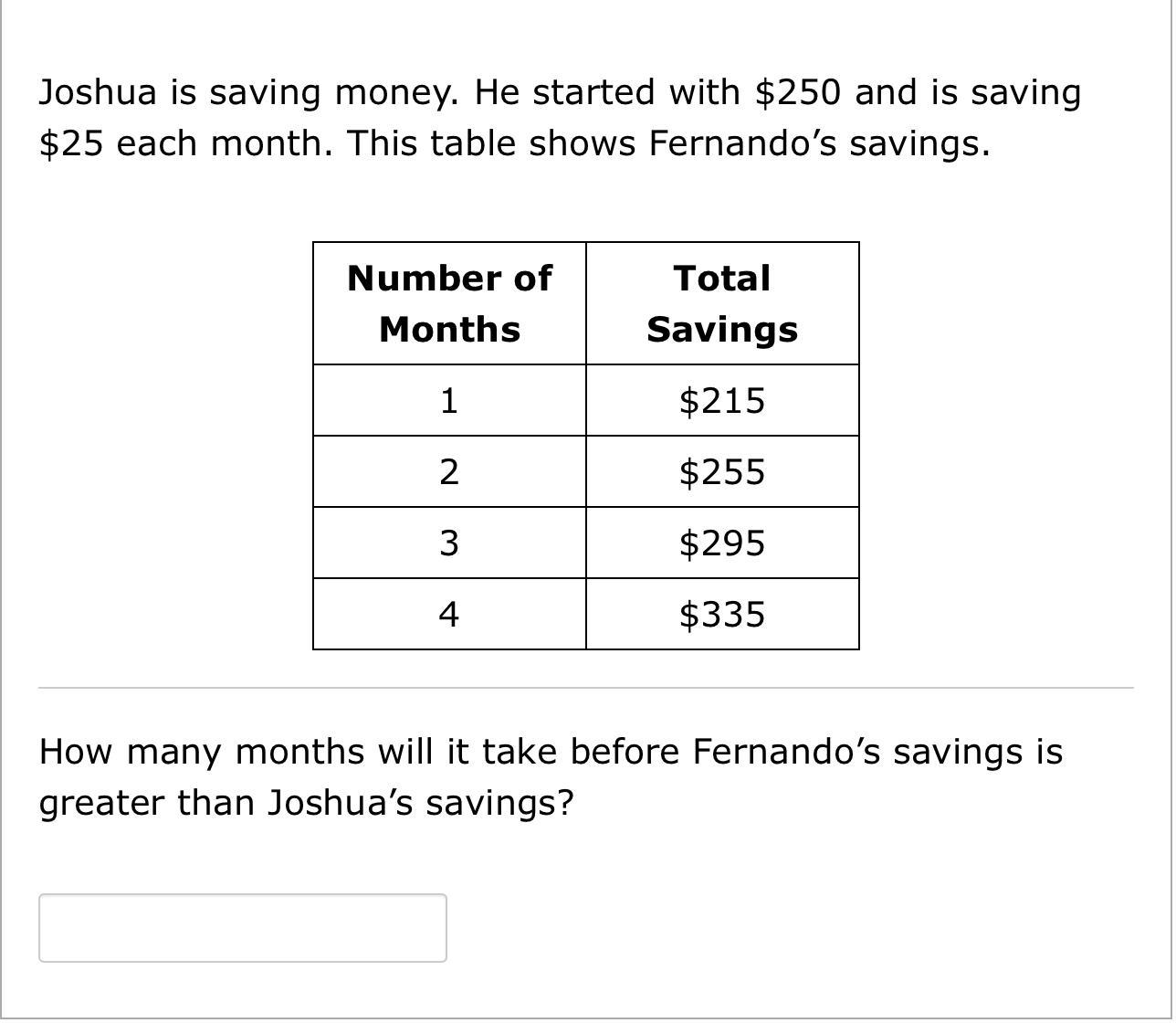Select the month 1 cell in table

tap(449, 401)
